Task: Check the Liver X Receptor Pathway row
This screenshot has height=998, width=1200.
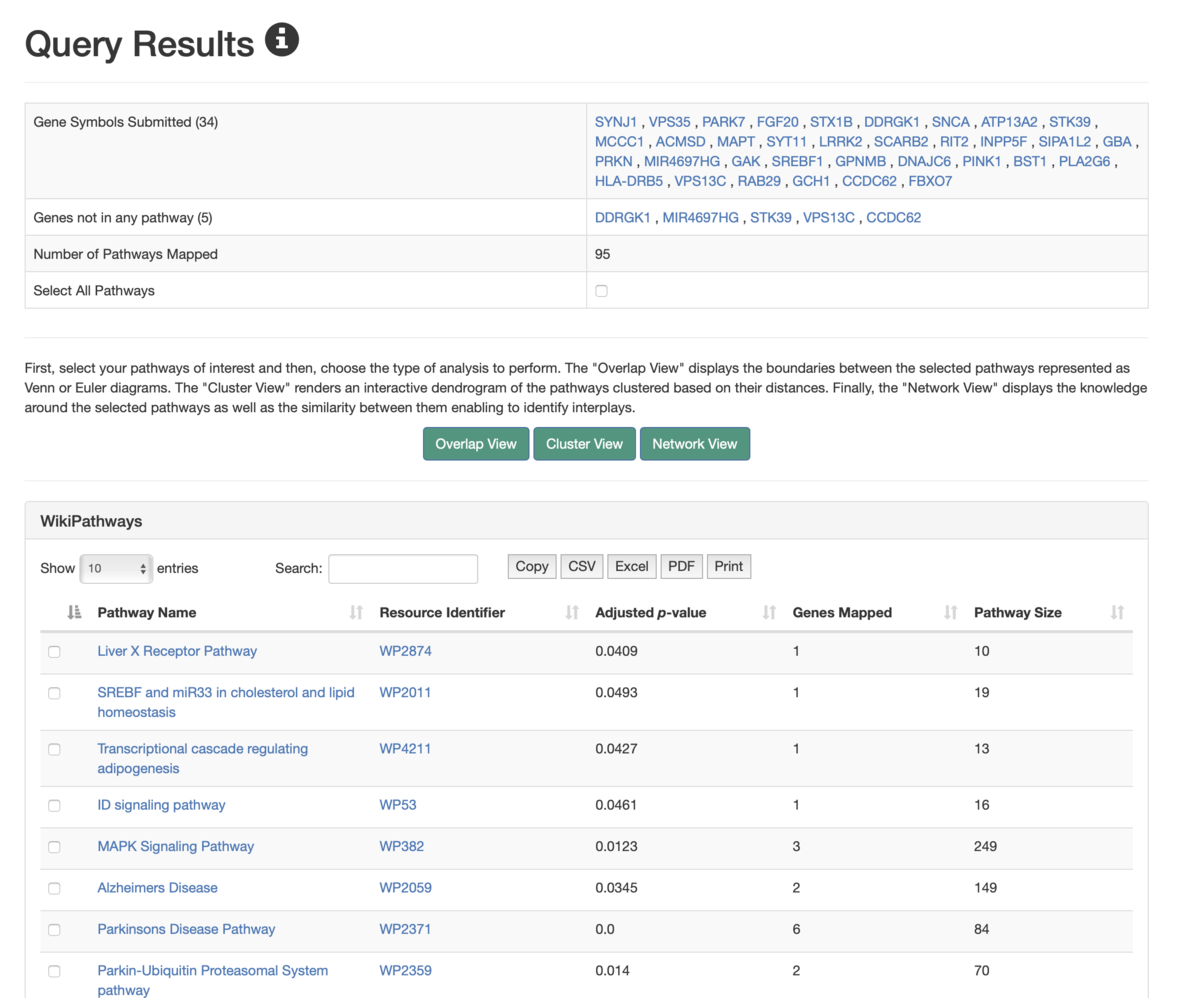Action: click(x=54, y=652)
